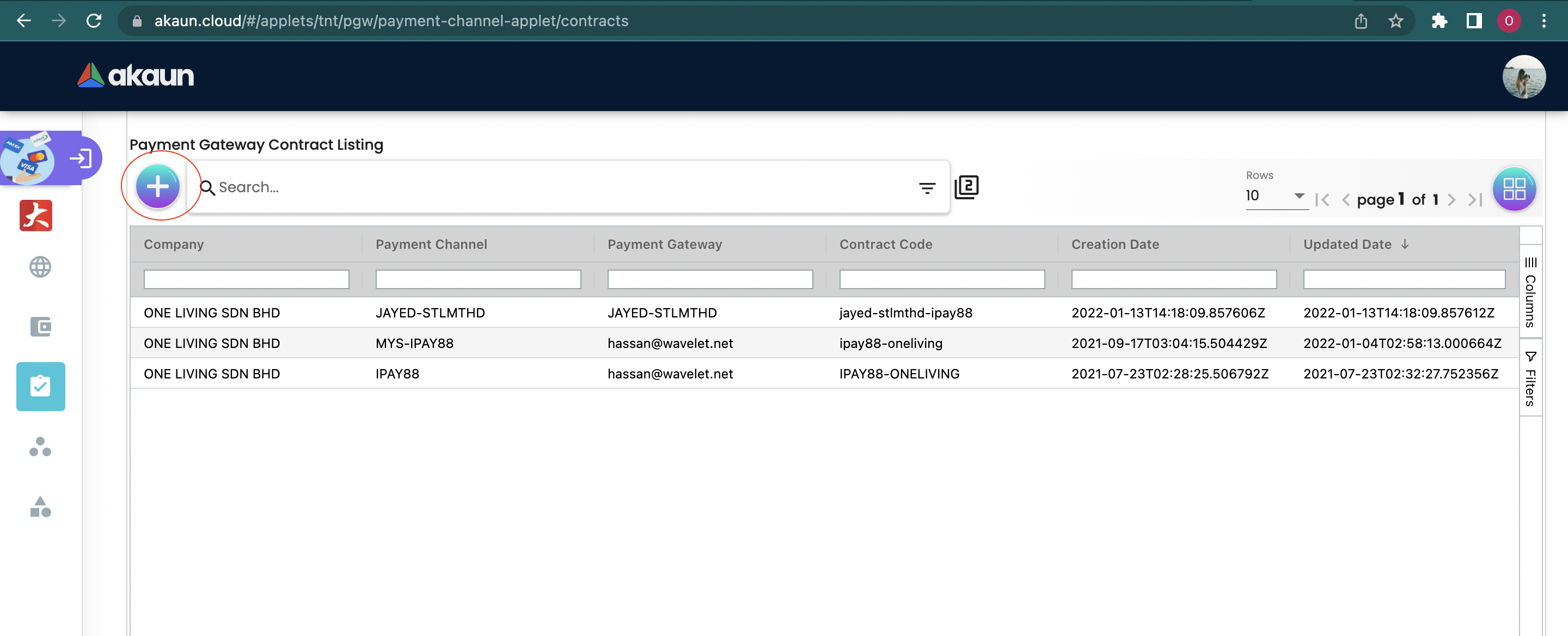Click the plus button to add contract
The height and width of the screenshot is (636, 1568).
[158, 186]
